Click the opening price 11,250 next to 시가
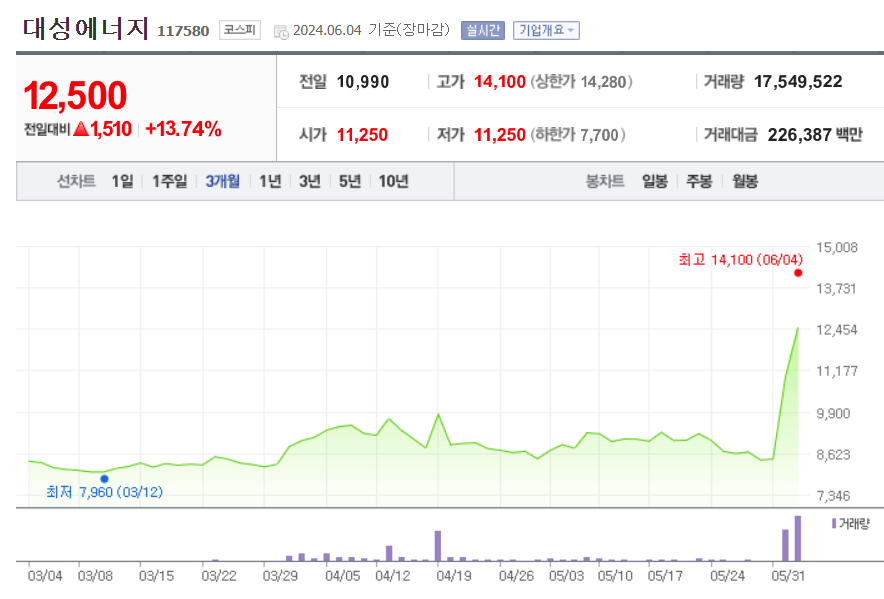 point(362,135)
